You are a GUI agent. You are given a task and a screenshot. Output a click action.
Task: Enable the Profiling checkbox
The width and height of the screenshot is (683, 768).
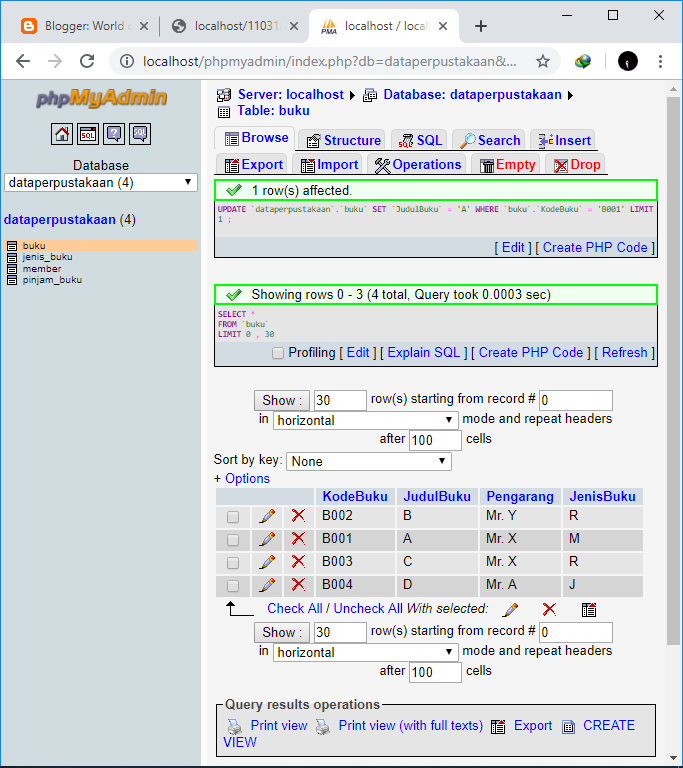(x=278, y=353)
